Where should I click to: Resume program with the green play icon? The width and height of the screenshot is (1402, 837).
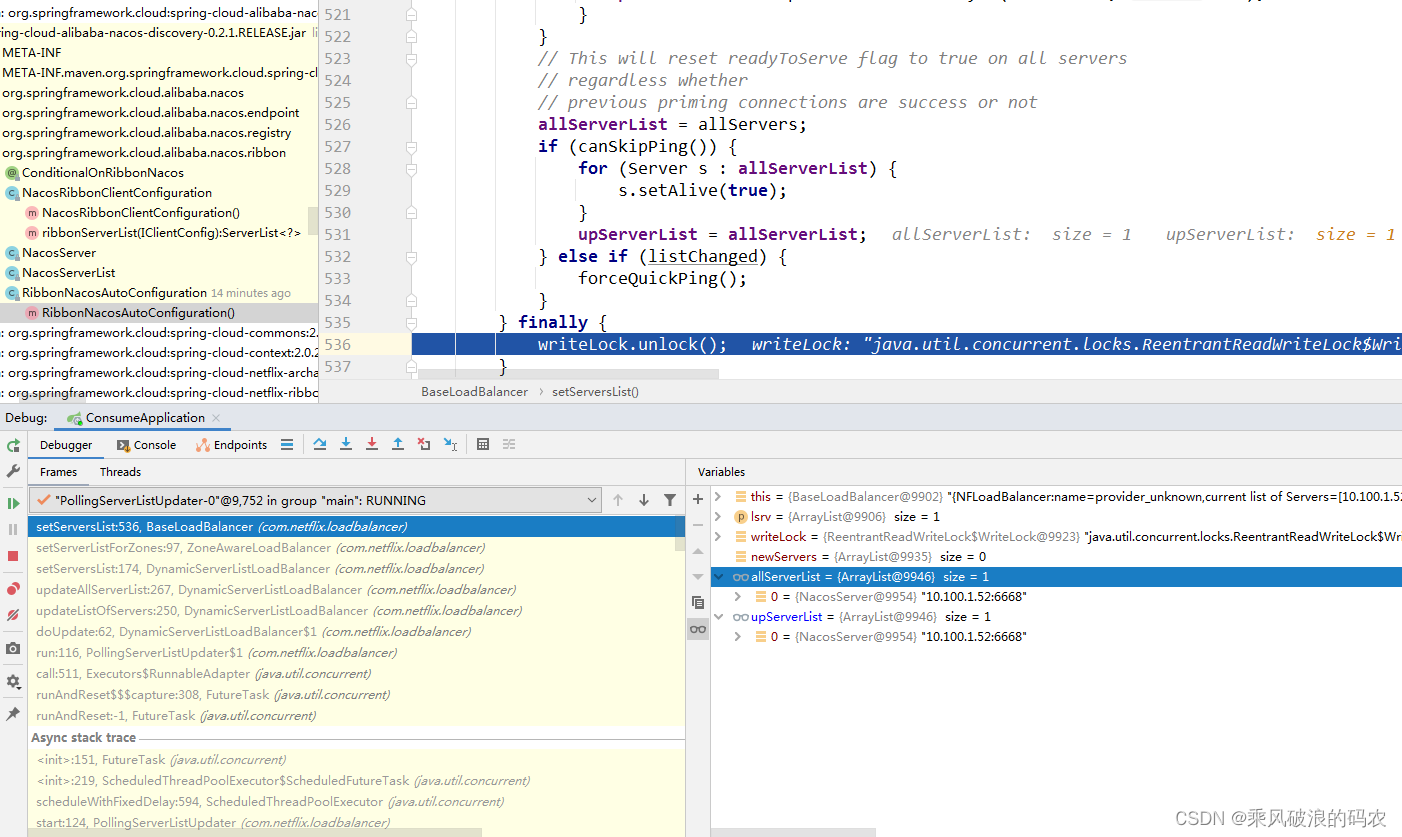point(13,503)
